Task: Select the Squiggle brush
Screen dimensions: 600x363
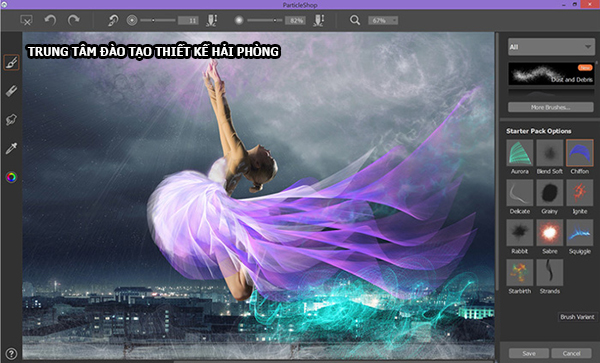Action: (580, 233)
